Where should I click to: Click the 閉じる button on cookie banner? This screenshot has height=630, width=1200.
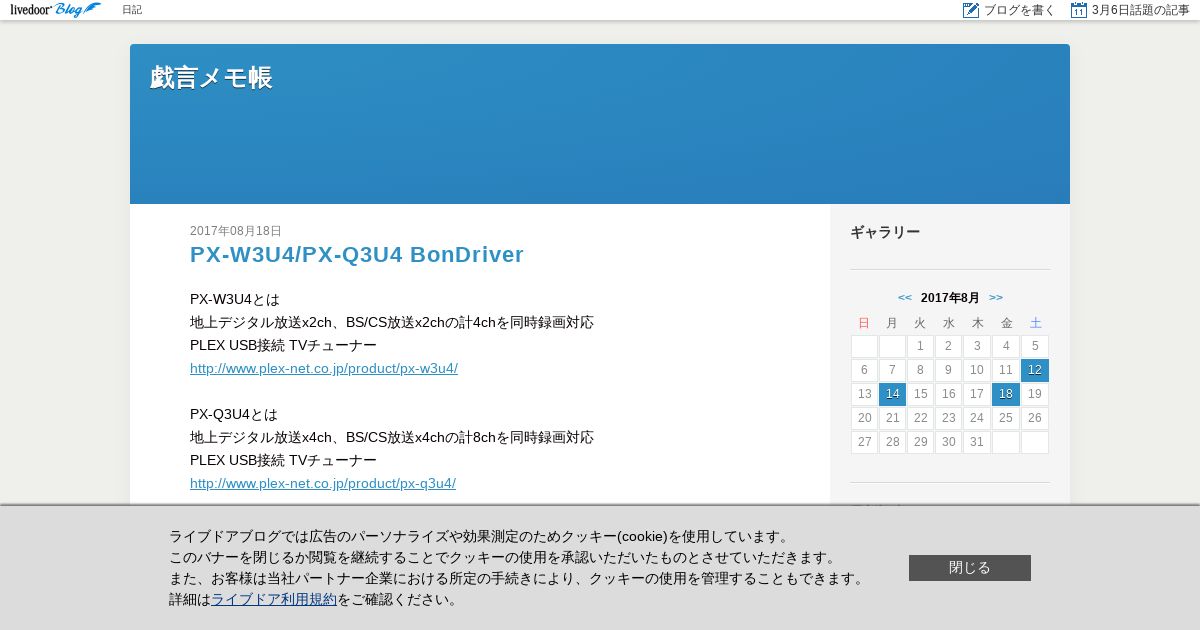point(970,568)
